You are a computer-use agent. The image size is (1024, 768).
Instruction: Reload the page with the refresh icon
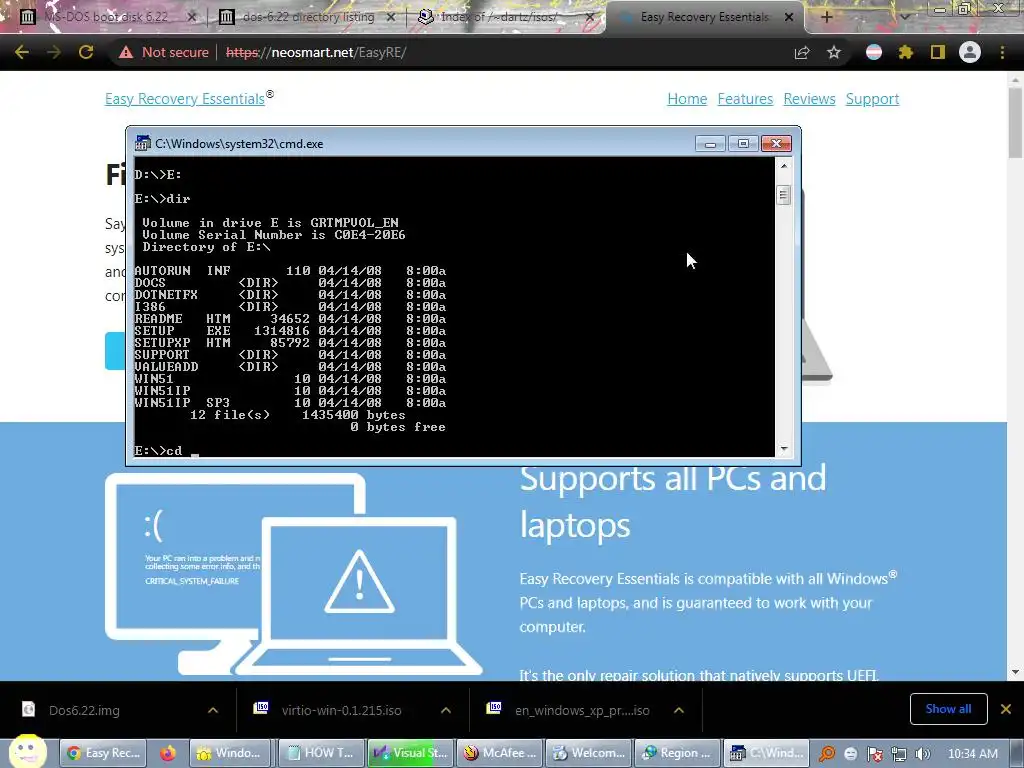coord(86,52)
